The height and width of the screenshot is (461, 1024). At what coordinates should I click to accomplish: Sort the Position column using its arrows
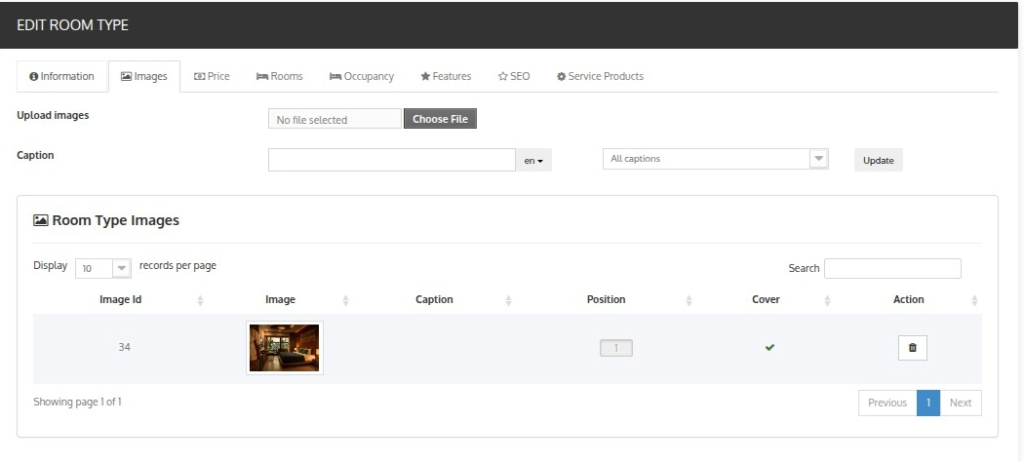[x=688, y=300]
